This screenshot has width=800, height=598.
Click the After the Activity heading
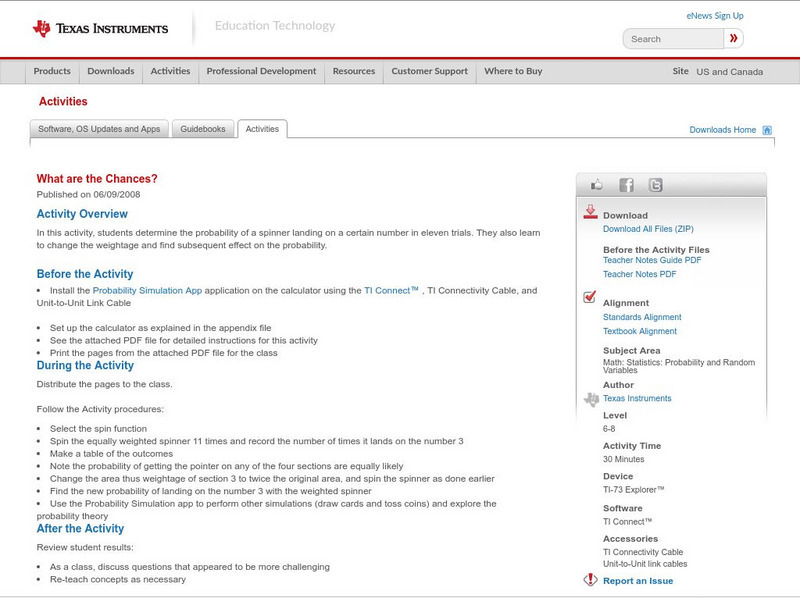(x=80, y=529)
